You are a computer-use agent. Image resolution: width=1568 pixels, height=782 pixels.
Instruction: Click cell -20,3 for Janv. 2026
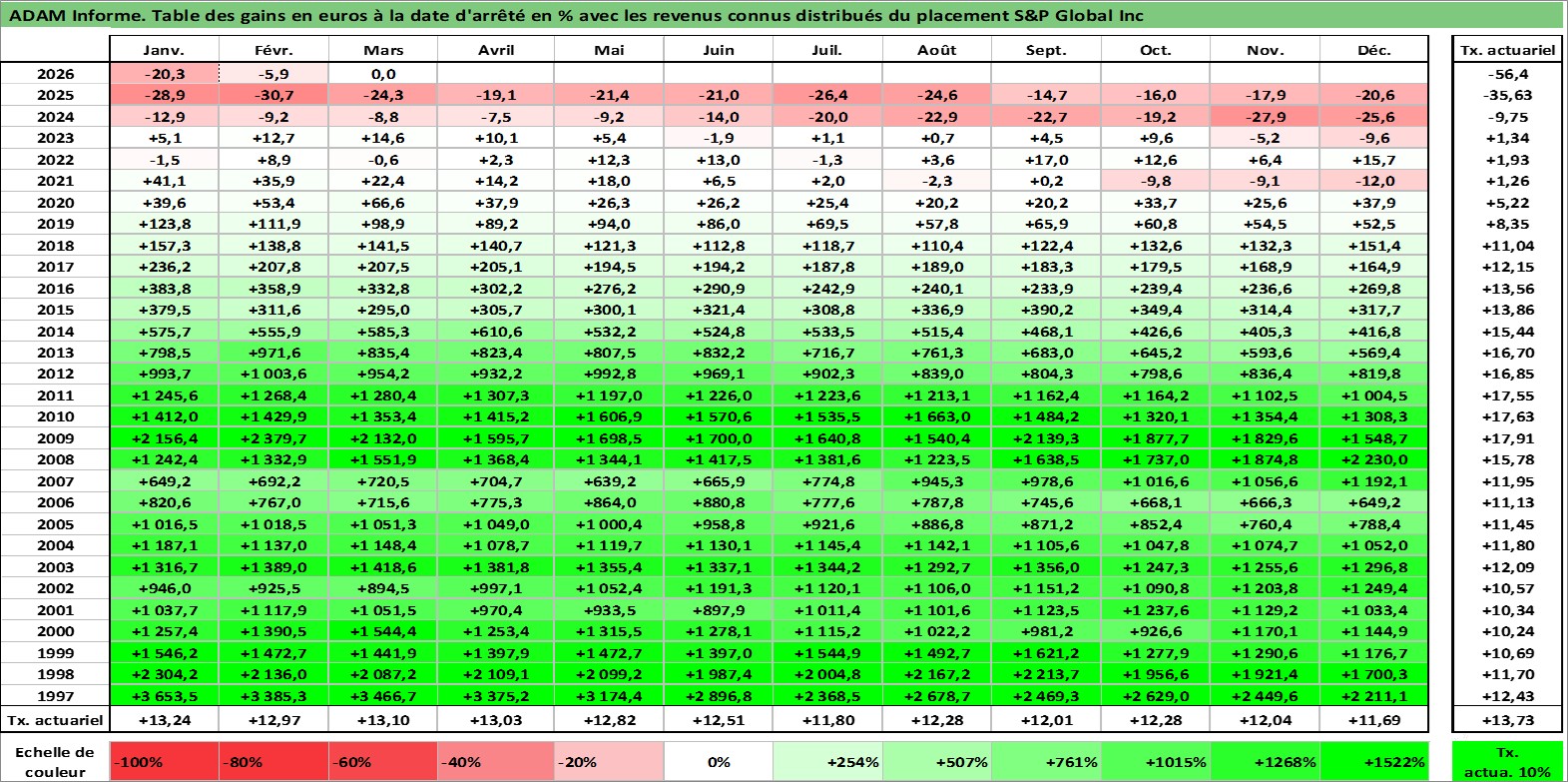(164, 74)
